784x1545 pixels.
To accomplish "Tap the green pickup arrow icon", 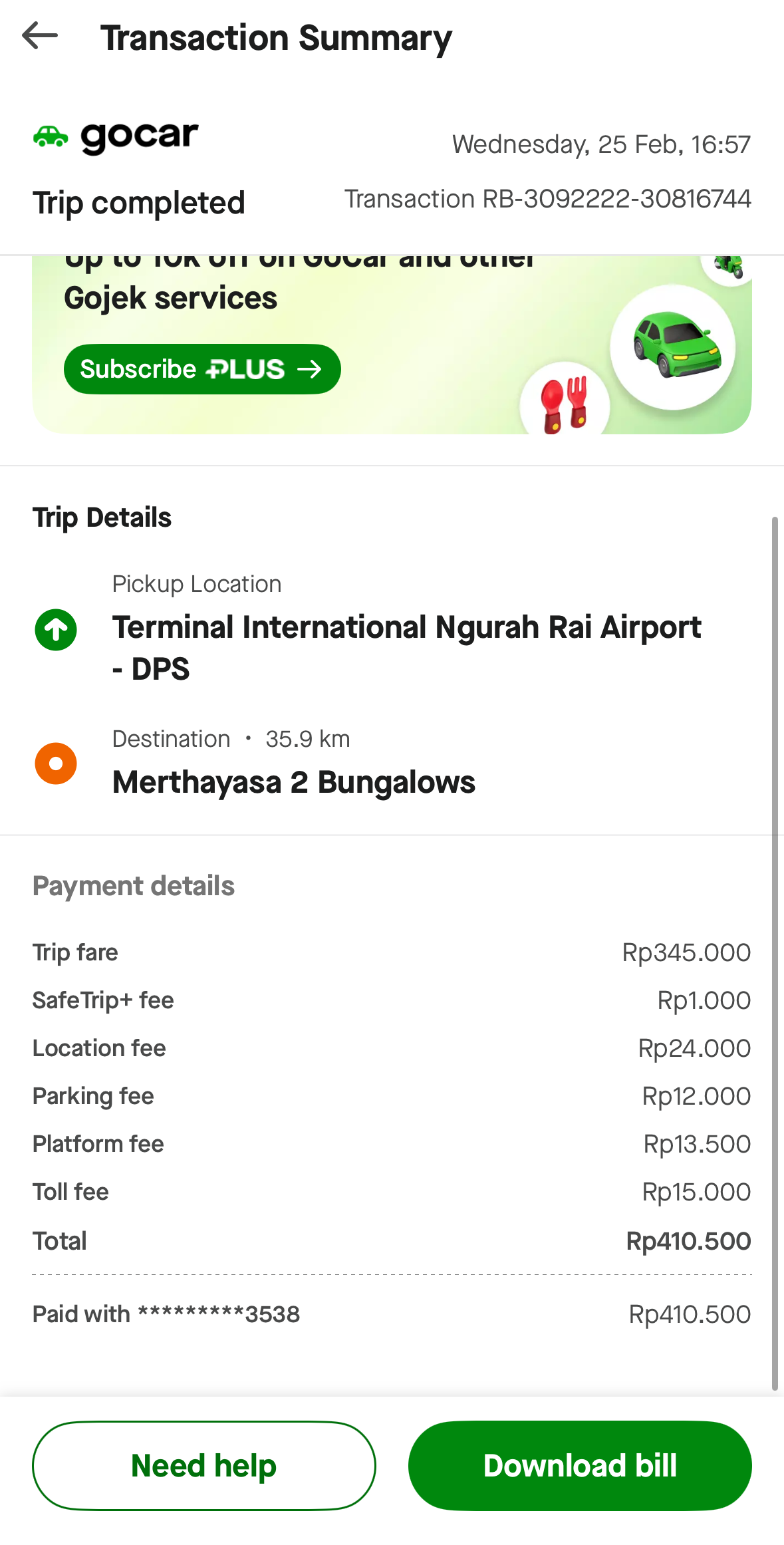I will click(x=56, y=630).
